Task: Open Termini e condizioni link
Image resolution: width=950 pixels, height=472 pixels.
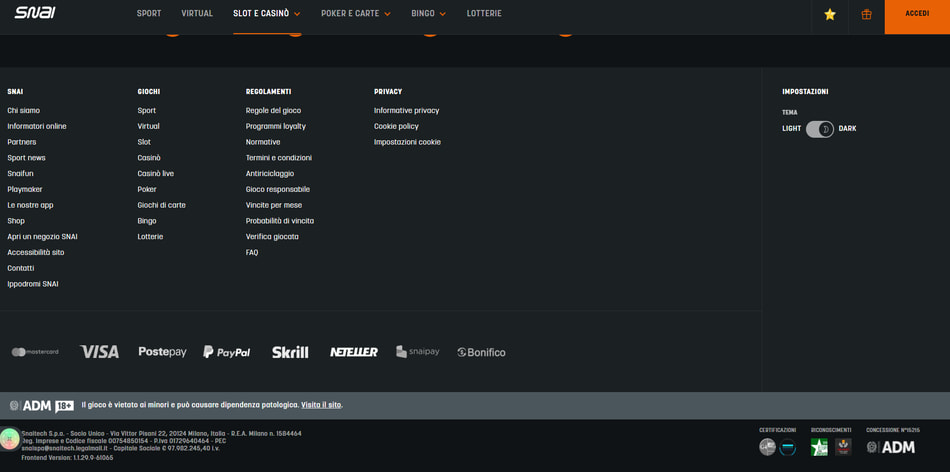Action: (x=279, y=158)
